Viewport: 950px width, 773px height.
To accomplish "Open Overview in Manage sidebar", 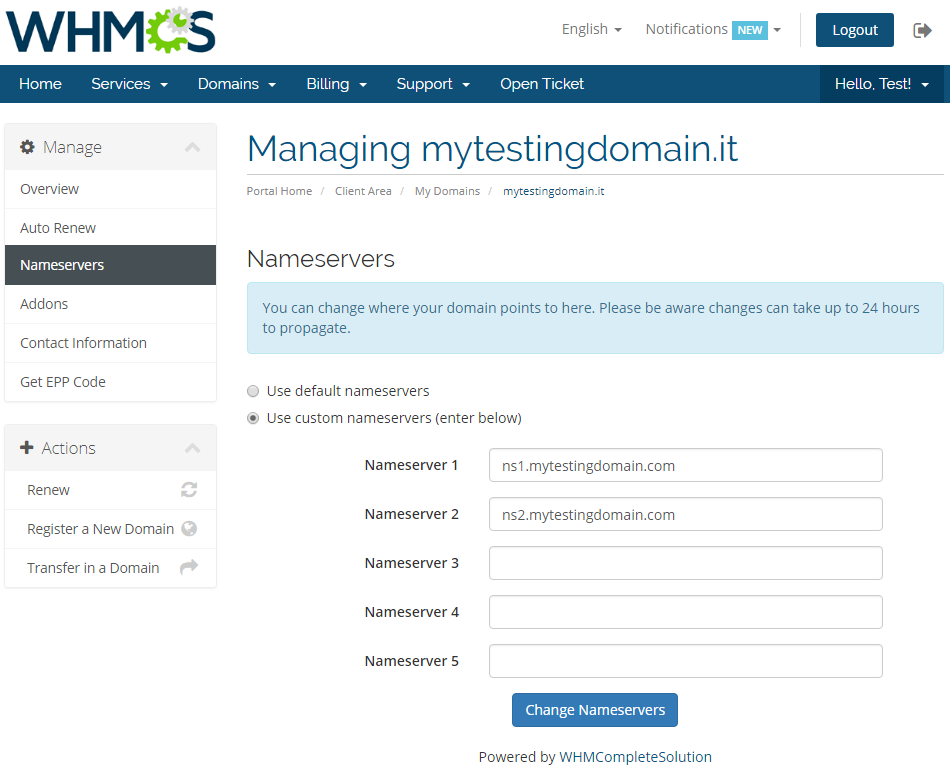I will [x=110, y=189].
